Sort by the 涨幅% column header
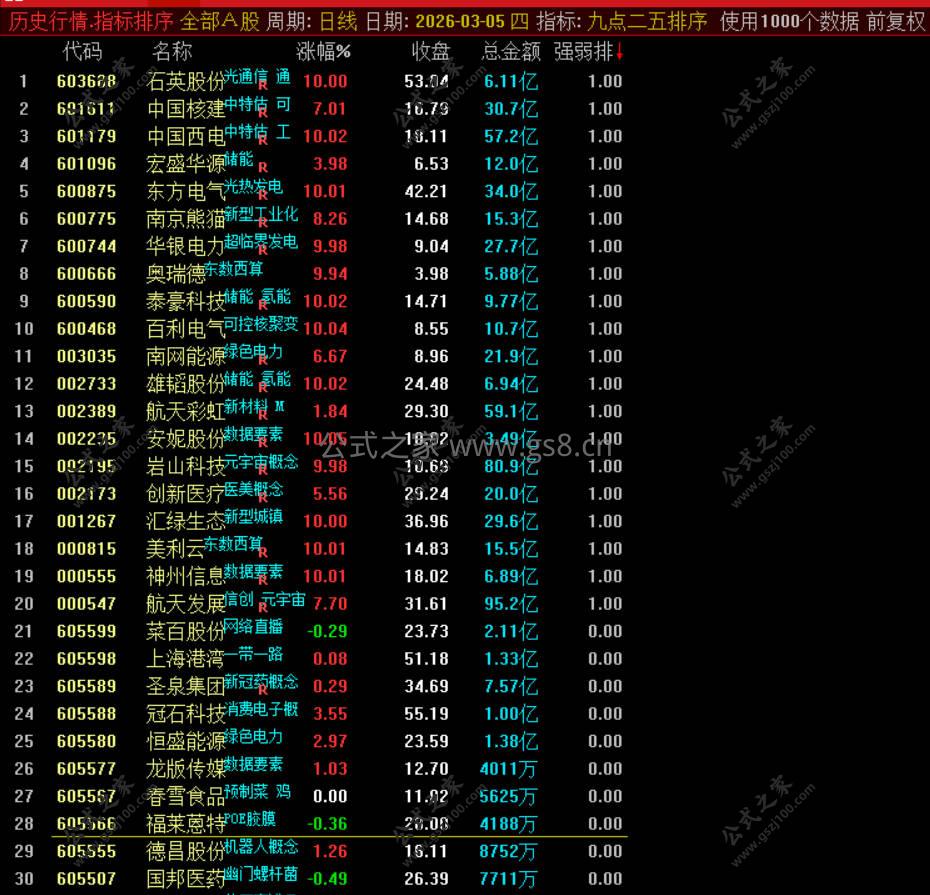The height and width of the screenshot is (895, 930). pyautogui.click(x=323, y=52)
